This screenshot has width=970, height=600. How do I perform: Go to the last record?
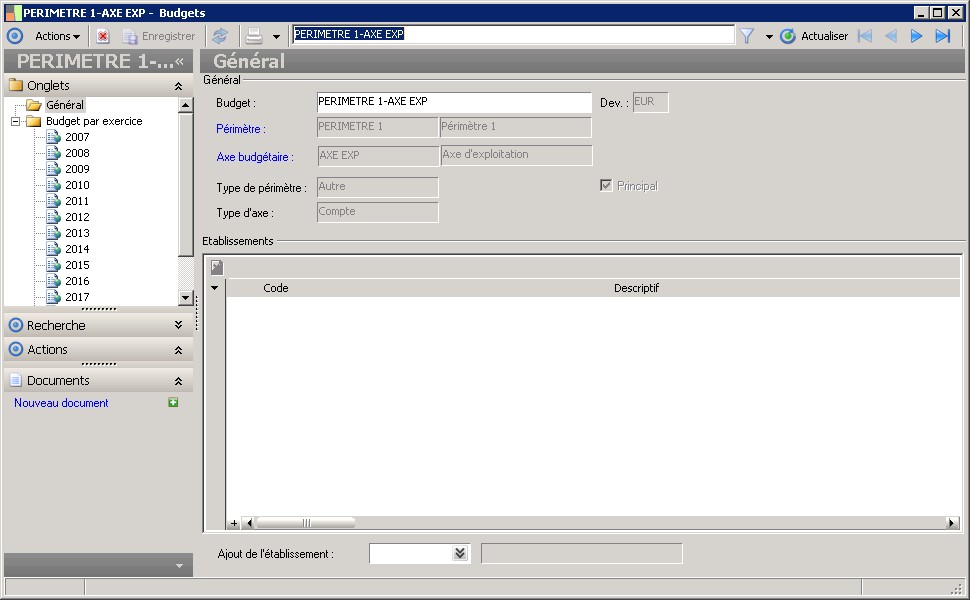pyautogui.click(x=942, y=36)
